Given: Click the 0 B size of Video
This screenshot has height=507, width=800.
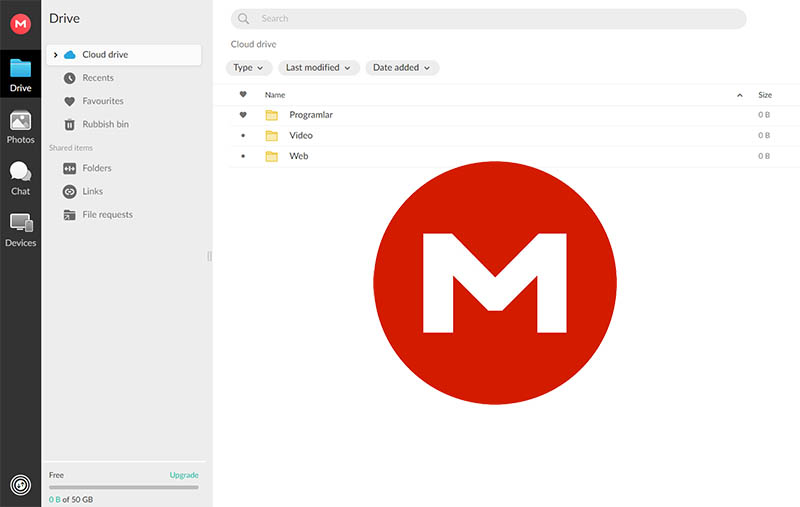Looking at the screenshot, I should (x=764, y=135).
